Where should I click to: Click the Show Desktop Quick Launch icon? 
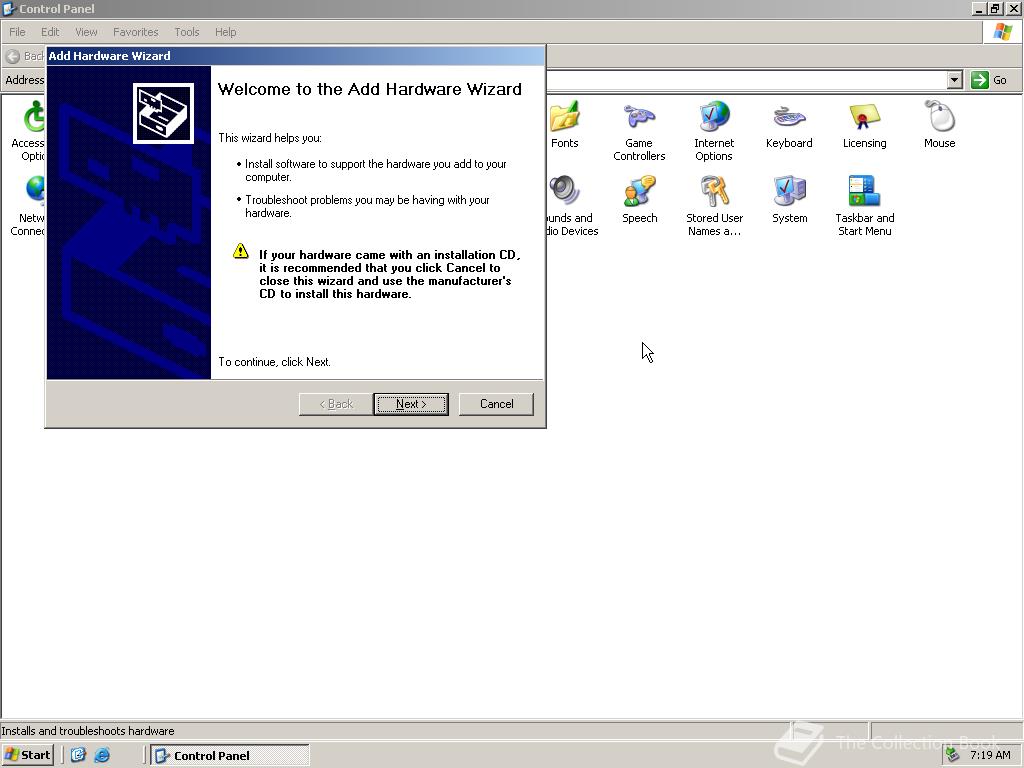[x=78, y=756]
